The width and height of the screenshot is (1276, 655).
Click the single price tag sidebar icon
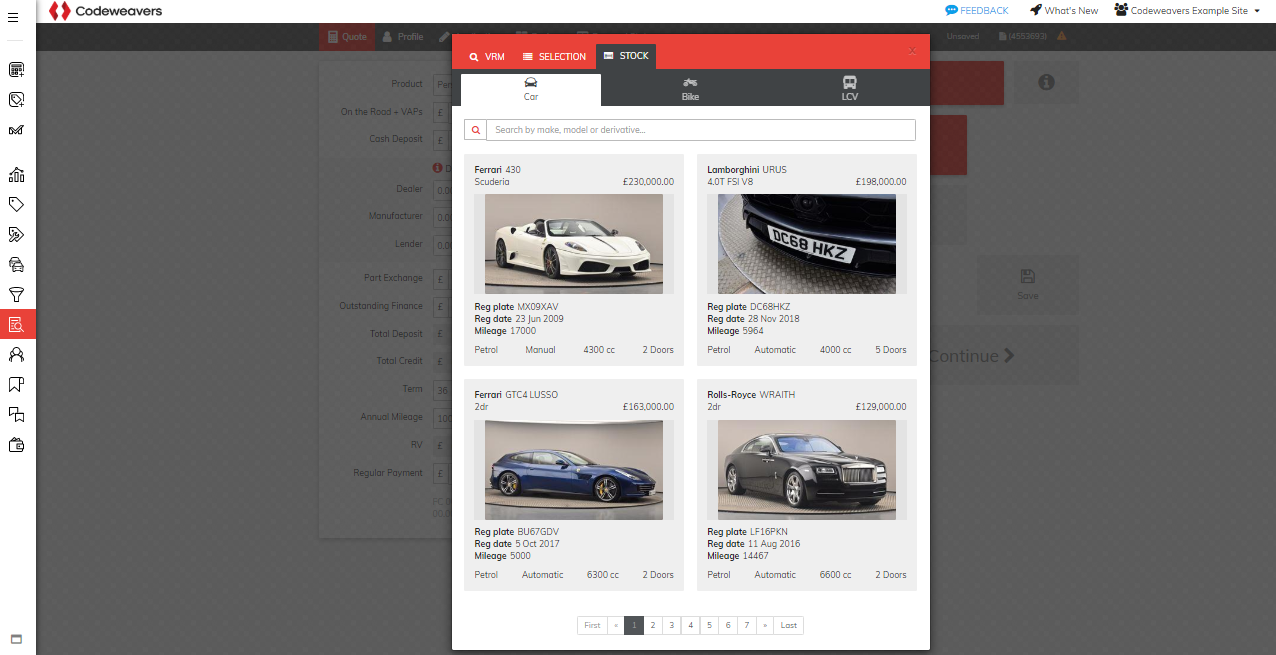(16, 205)
